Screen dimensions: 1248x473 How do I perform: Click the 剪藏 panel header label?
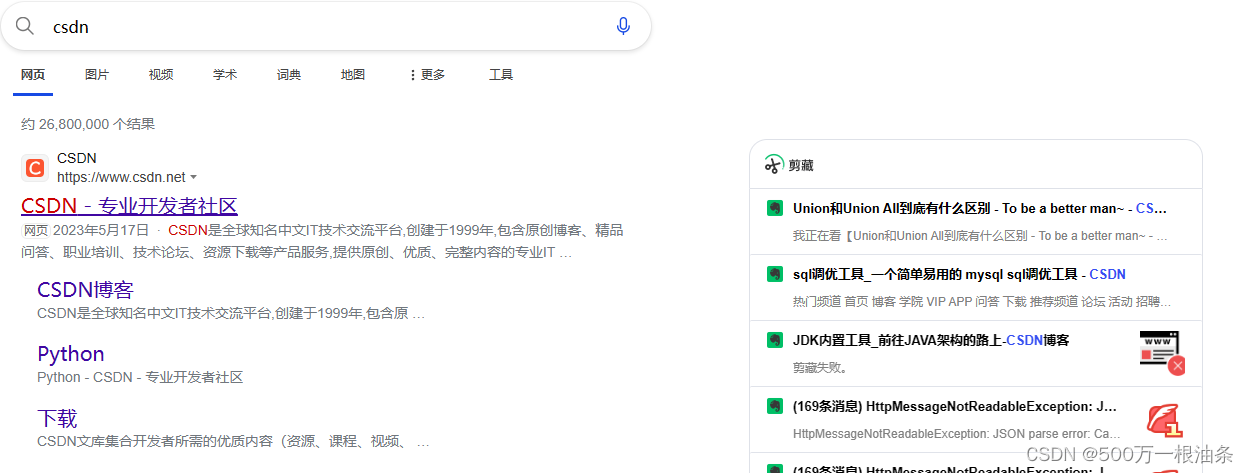coord(801,166)
